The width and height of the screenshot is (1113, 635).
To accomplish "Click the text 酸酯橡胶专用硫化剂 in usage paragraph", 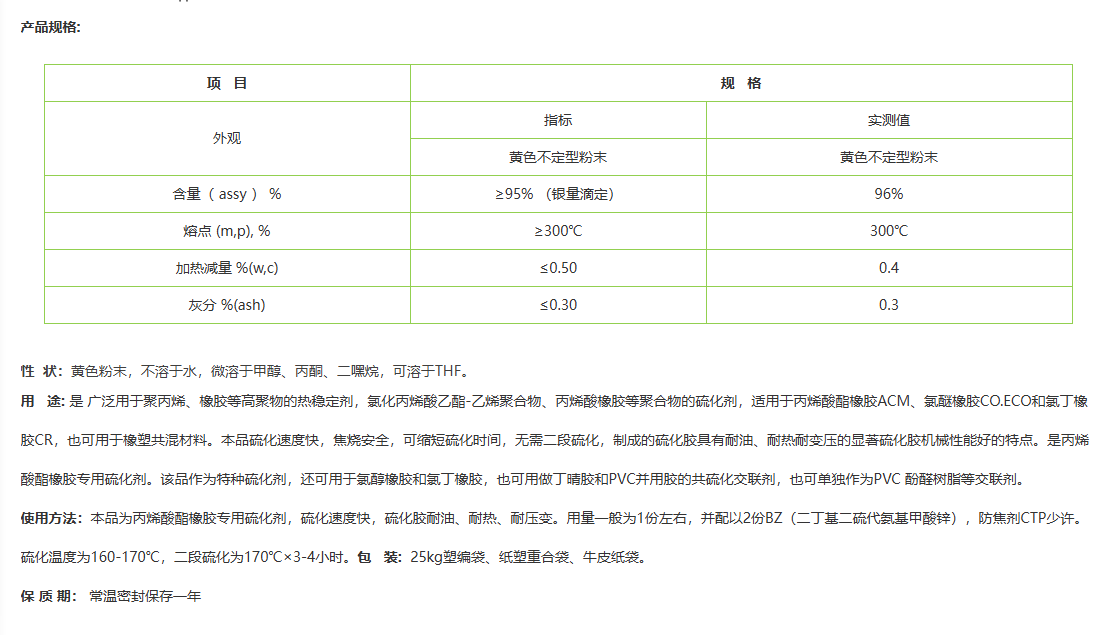I will [84, 480].
